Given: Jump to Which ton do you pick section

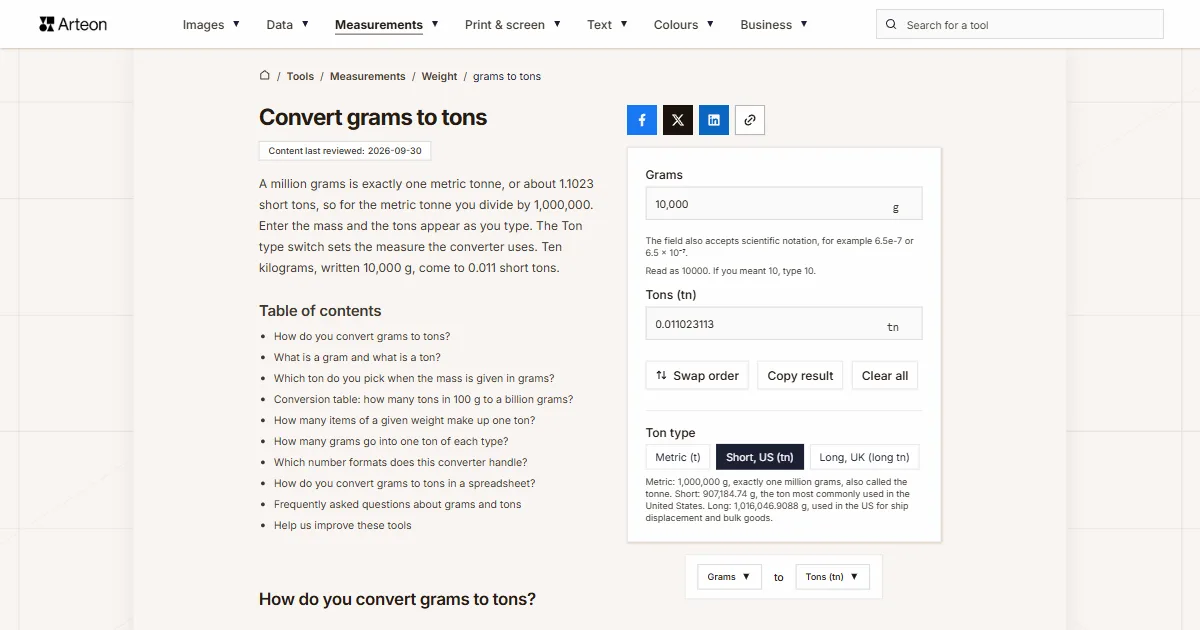Looking at the screenshot, I should [414, 379].
